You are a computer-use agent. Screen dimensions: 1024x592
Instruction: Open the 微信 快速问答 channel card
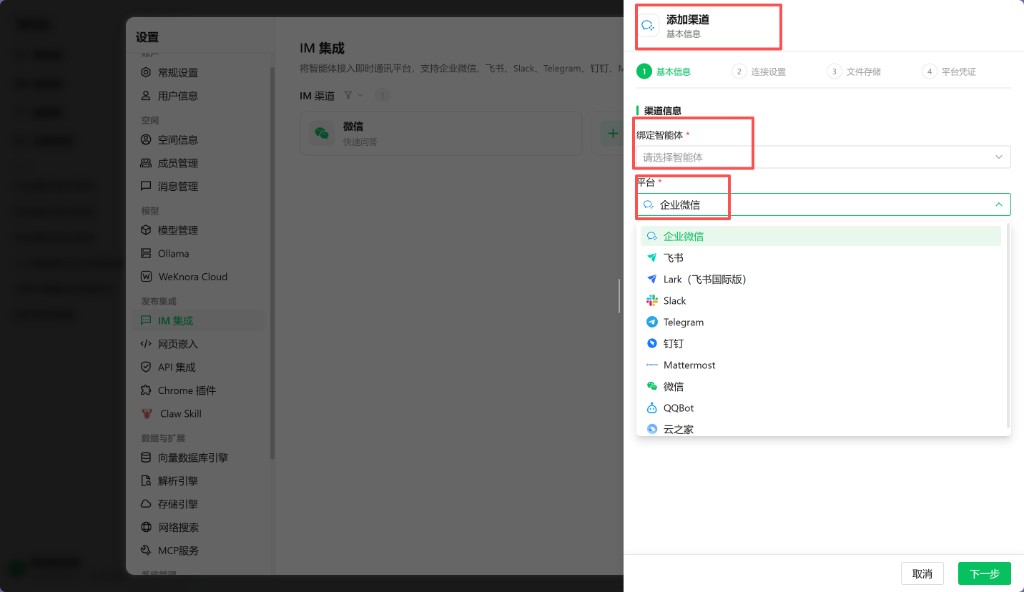pyautogui.click(x=441, y=133)
